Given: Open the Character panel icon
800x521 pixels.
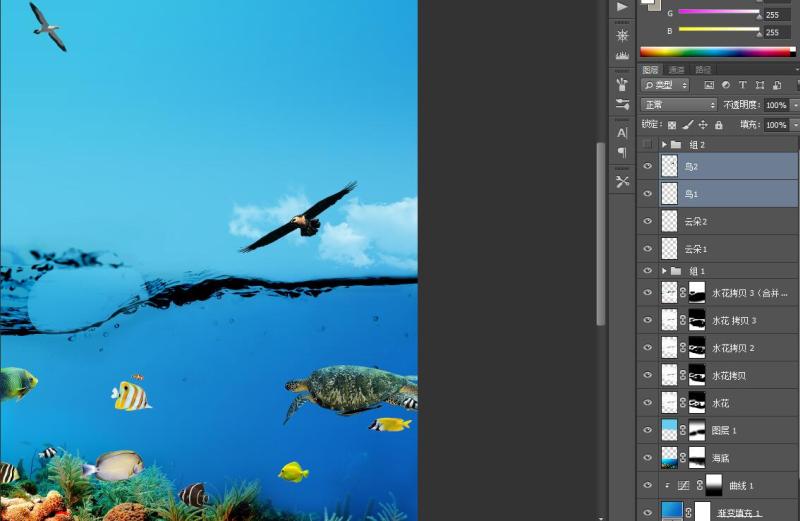Looking at the screenshot, I should (622, 133).
